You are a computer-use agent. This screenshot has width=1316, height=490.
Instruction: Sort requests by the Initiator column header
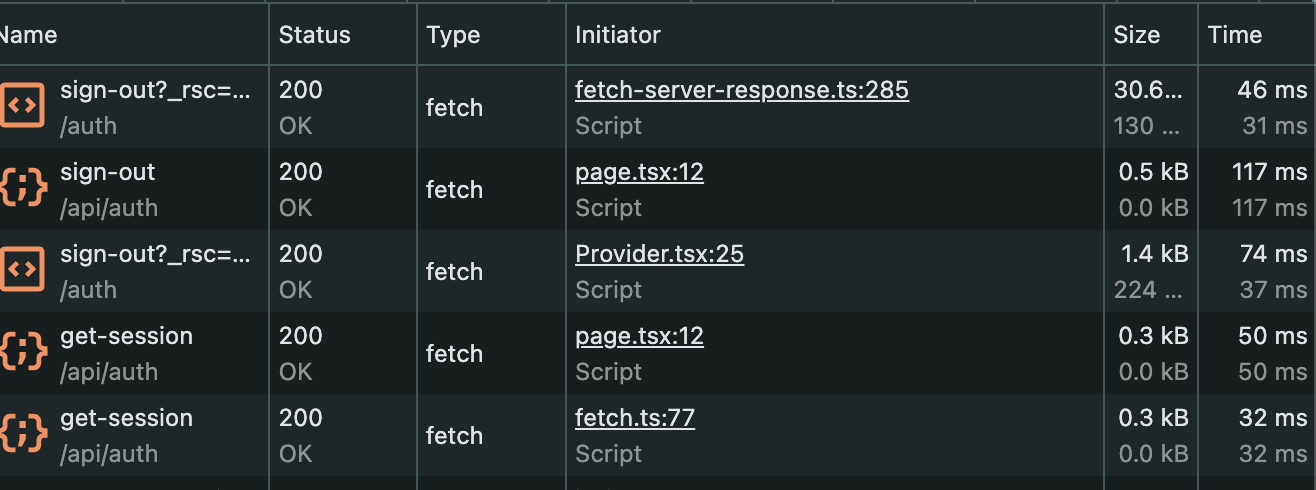point(617,35)
